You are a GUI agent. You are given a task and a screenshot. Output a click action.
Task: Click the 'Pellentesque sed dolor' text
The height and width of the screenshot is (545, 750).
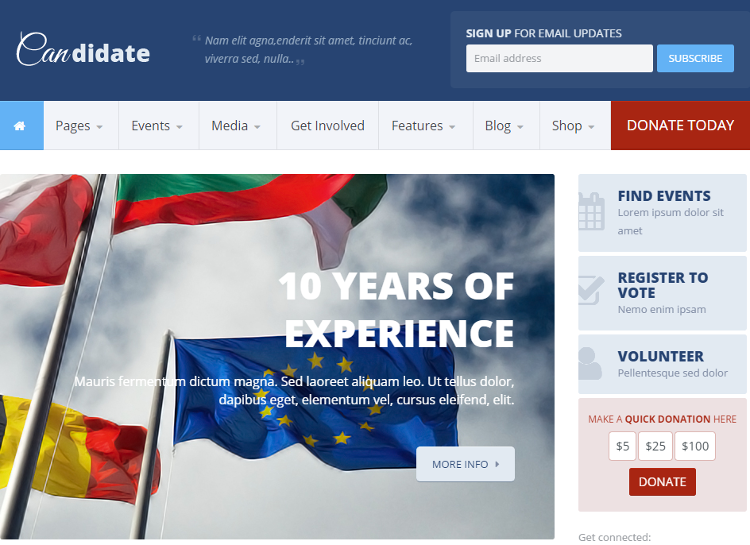(x=673, y=373)
